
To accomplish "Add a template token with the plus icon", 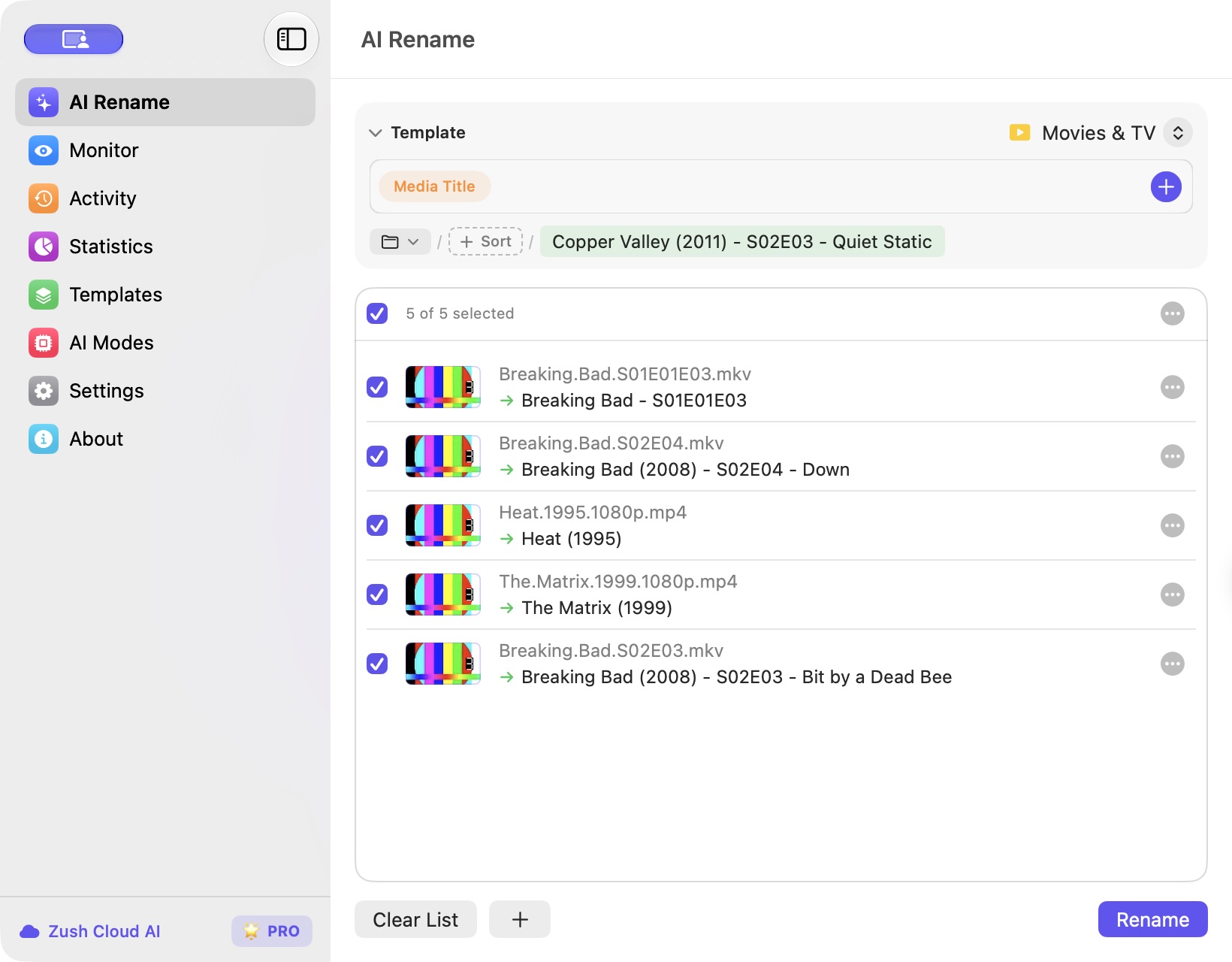I will coord(1166,186).
